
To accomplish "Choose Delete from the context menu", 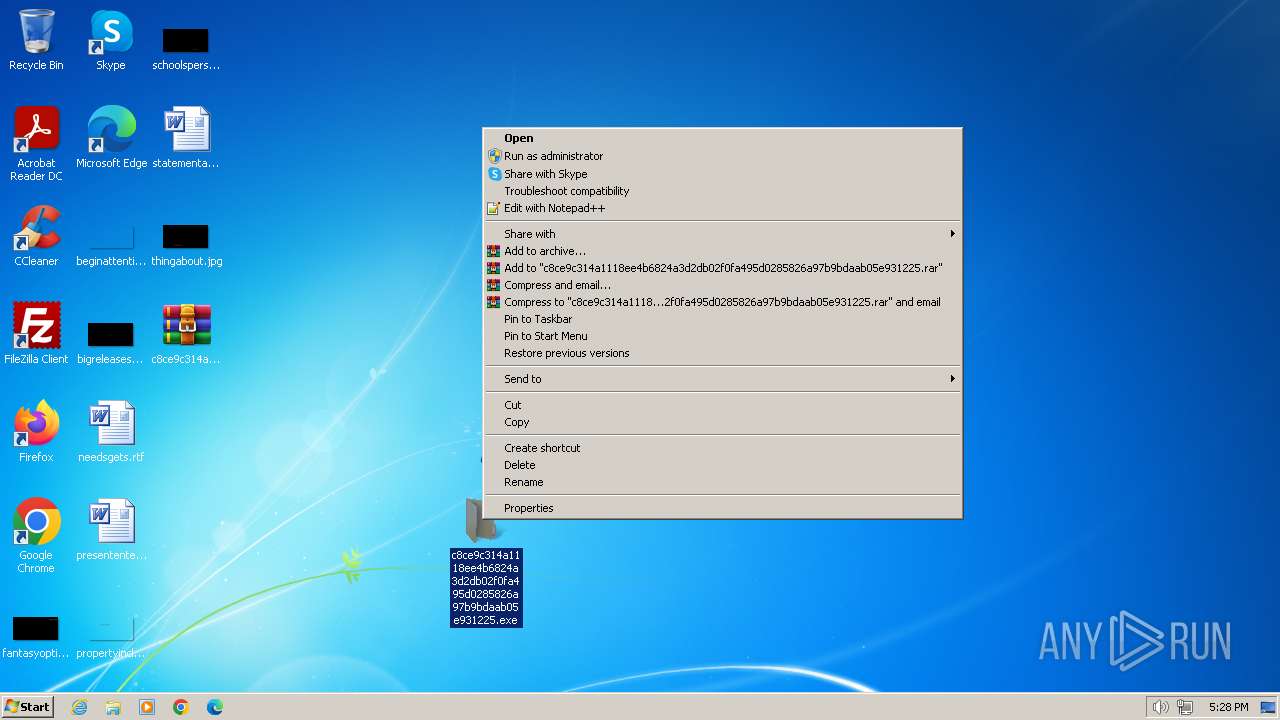I will (722, 465).
